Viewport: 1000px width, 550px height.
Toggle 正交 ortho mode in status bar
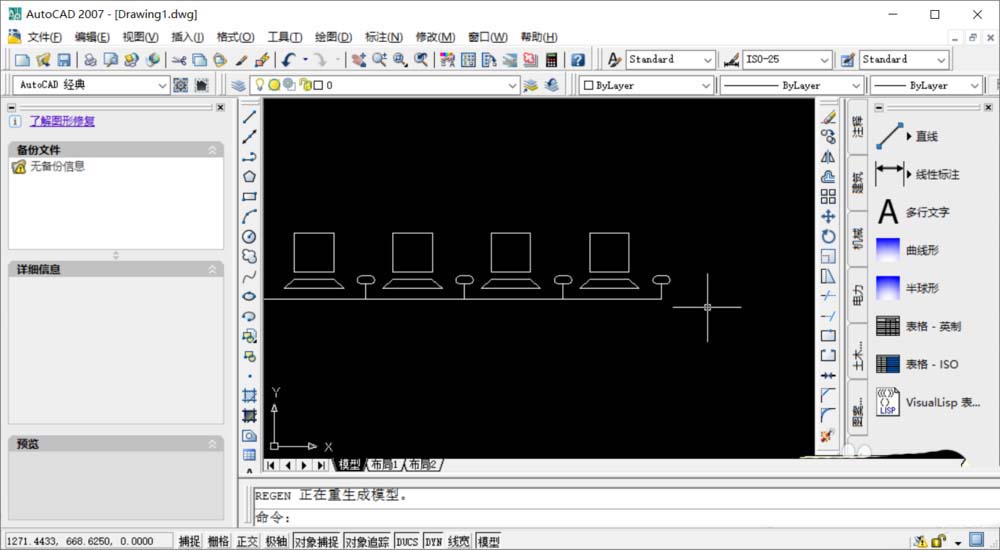coord(247,541)
